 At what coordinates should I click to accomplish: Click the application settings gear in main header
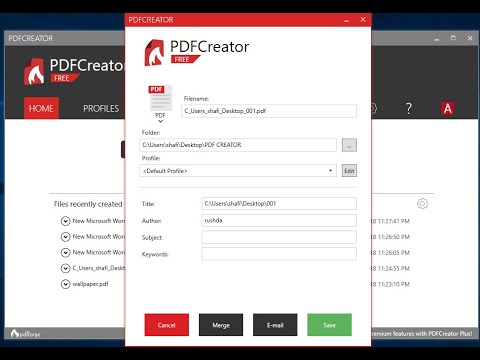(x=373, y=108)
